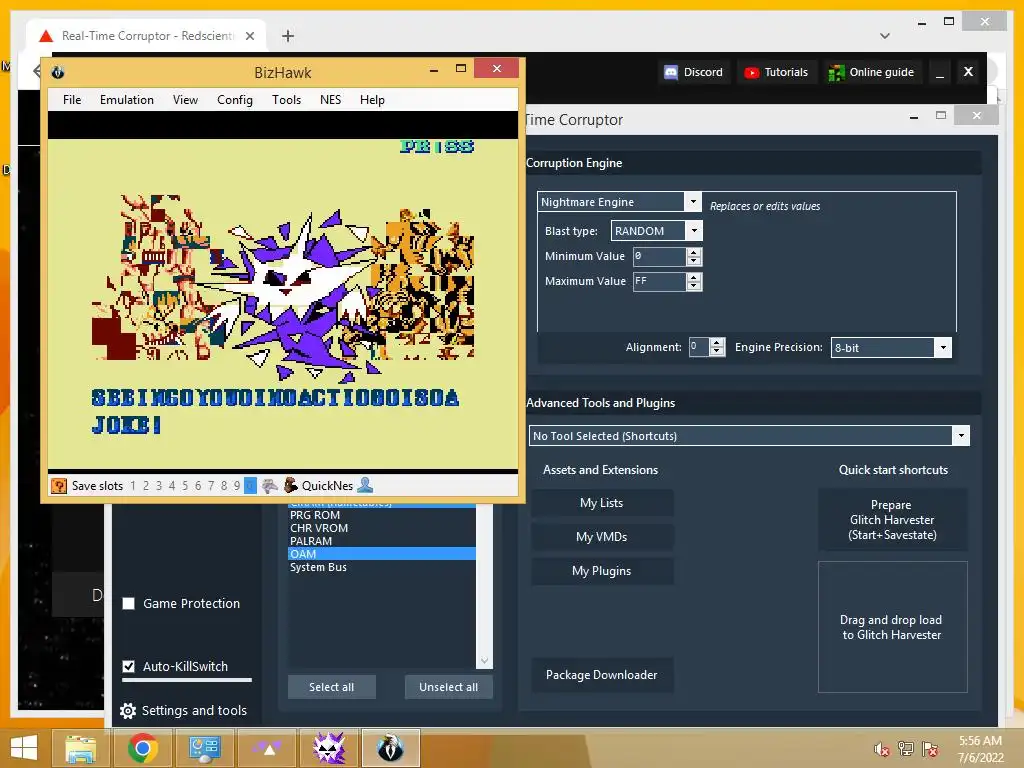Select the OAM memory domain
This screenshot has height=768, width=1024.
click(x=381, y=554)
